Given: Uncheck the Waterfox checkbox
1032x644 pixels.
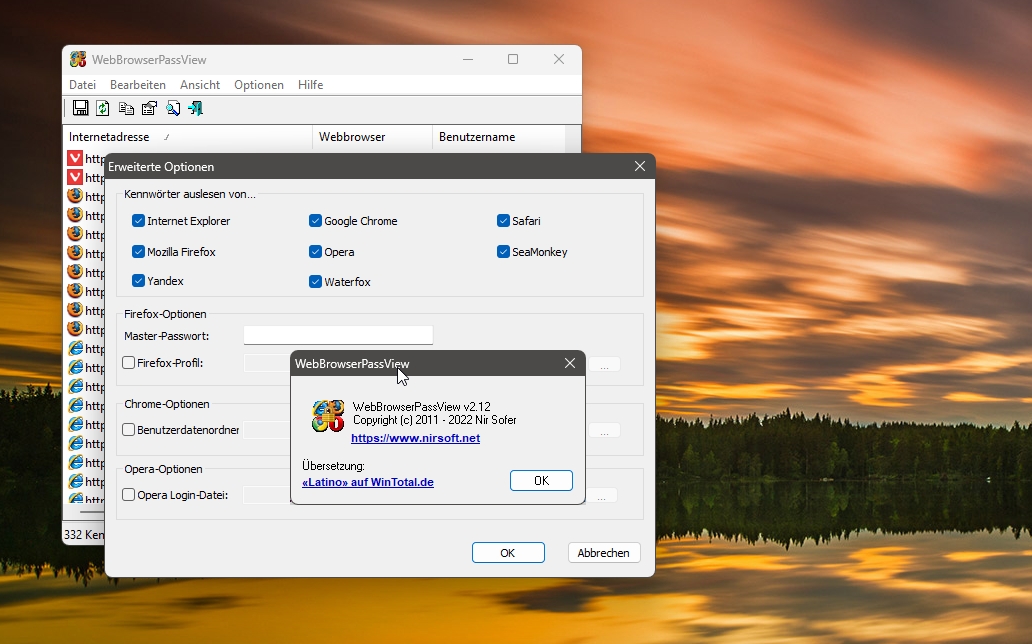Looking at the screenshot, I should tap(315, 282).
